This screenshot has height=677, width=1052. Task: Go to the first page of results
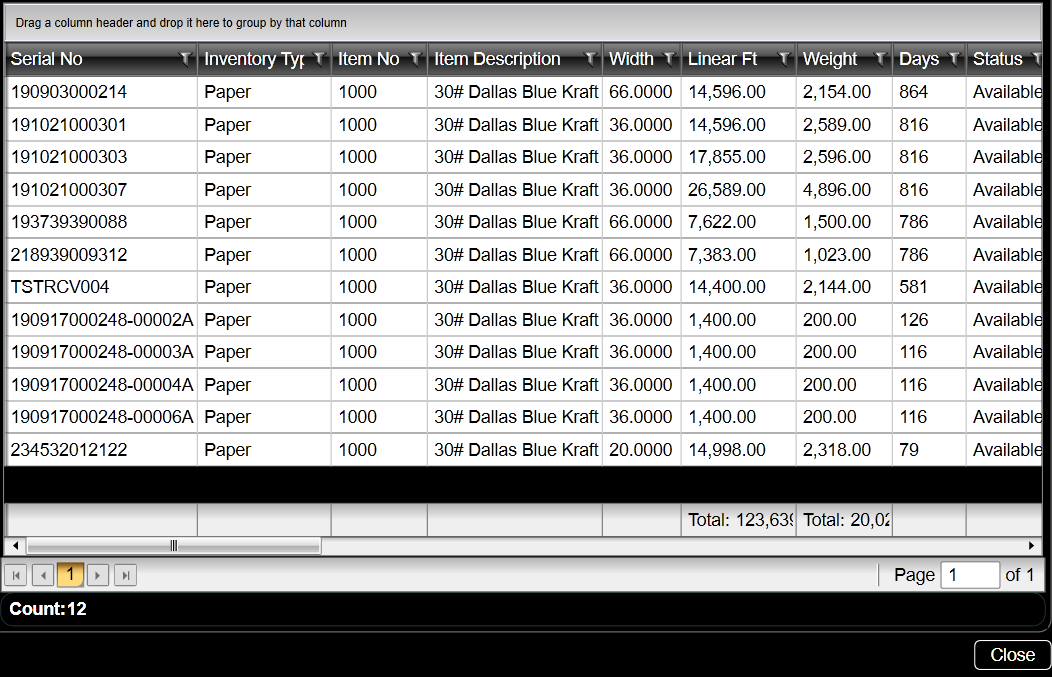coord(16,575)
